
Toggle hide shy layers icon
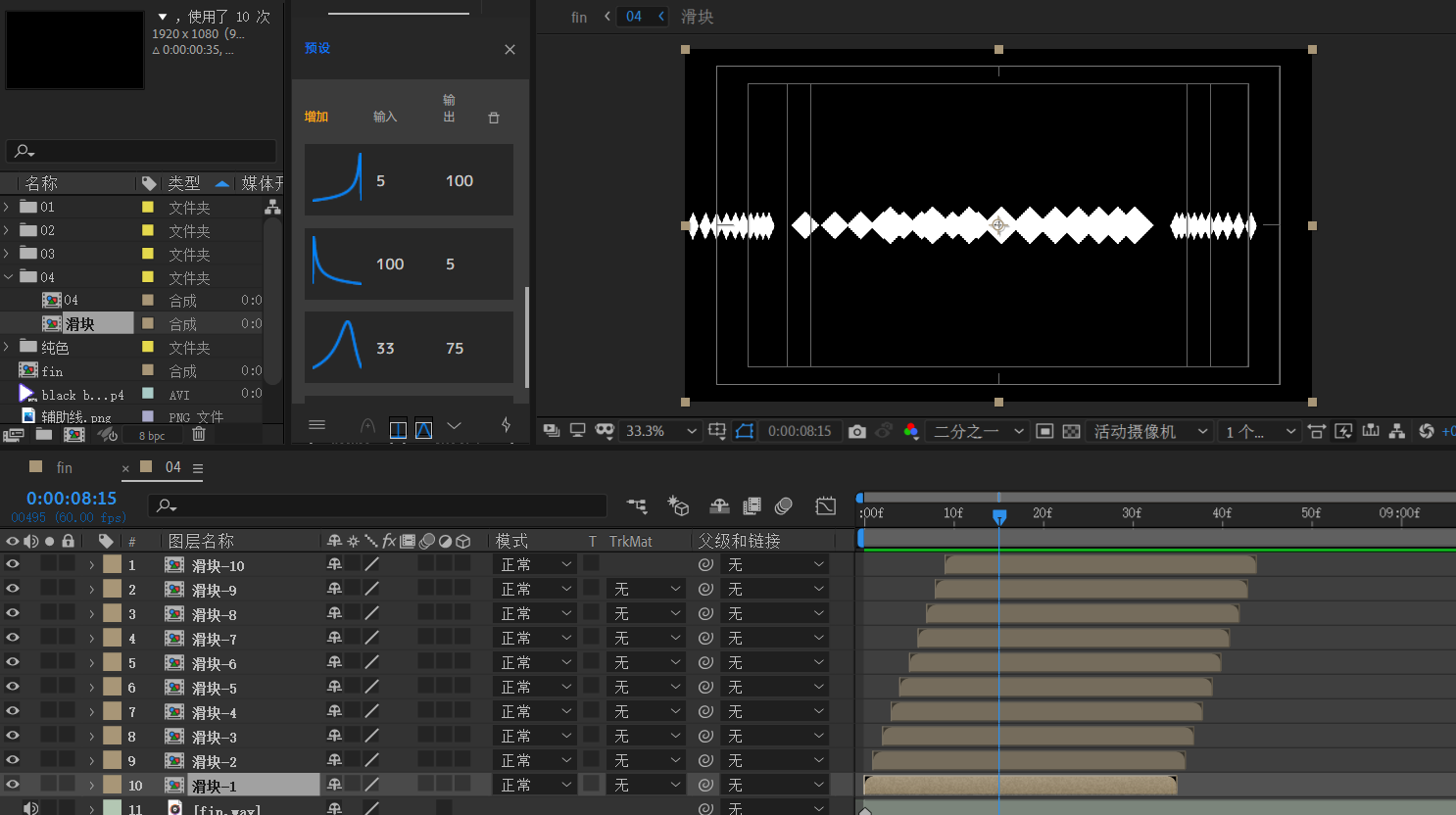click(719, 505)
